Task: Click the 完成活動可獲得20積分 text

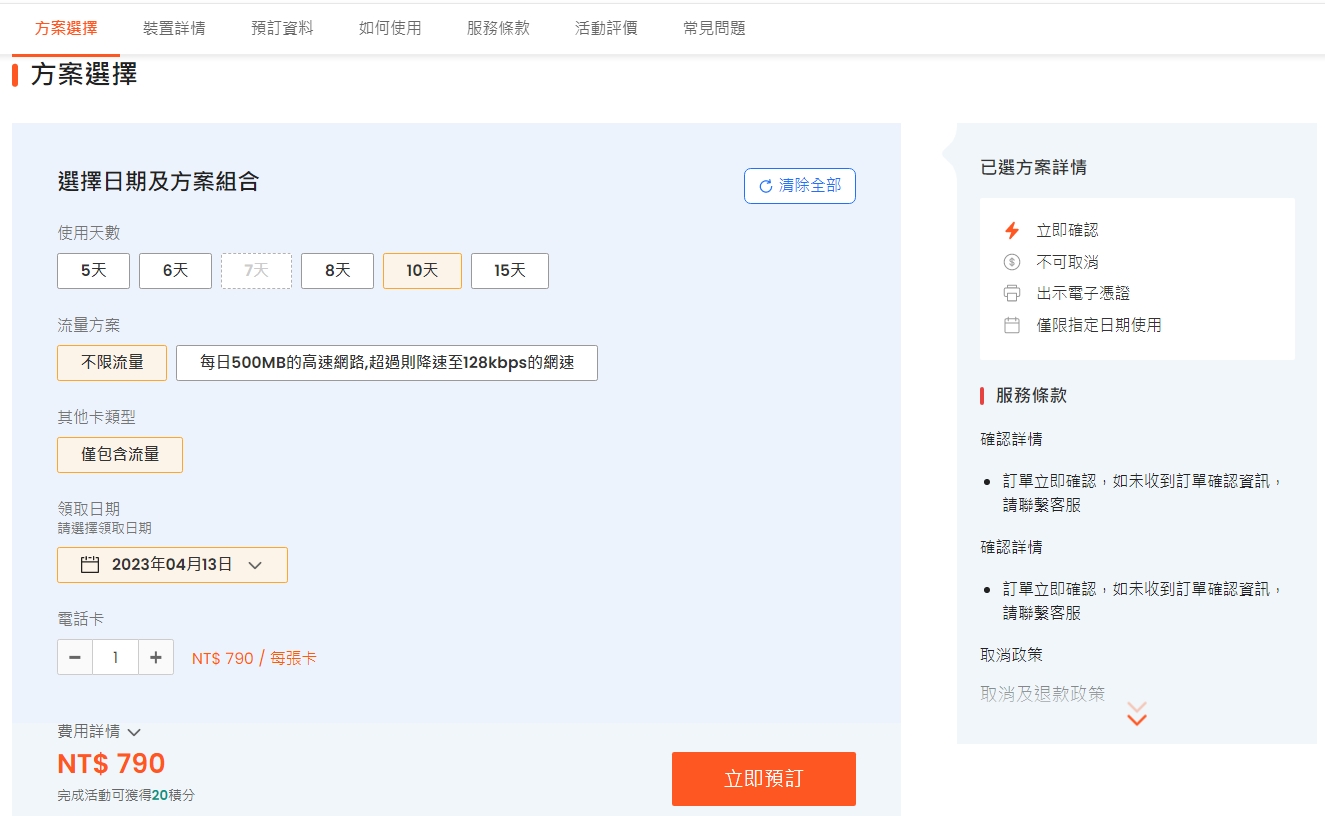Action: 126,796
